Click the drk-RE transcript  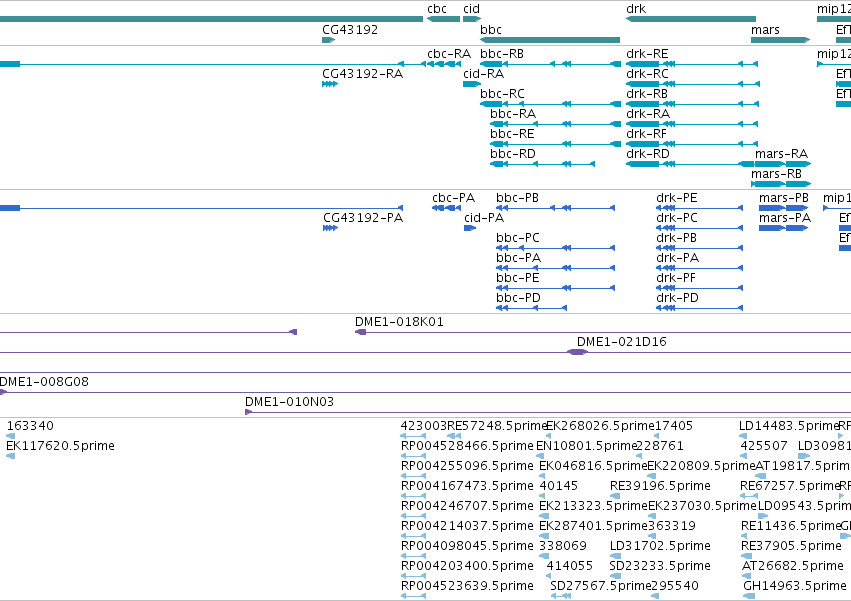click(x=691, y=64)
